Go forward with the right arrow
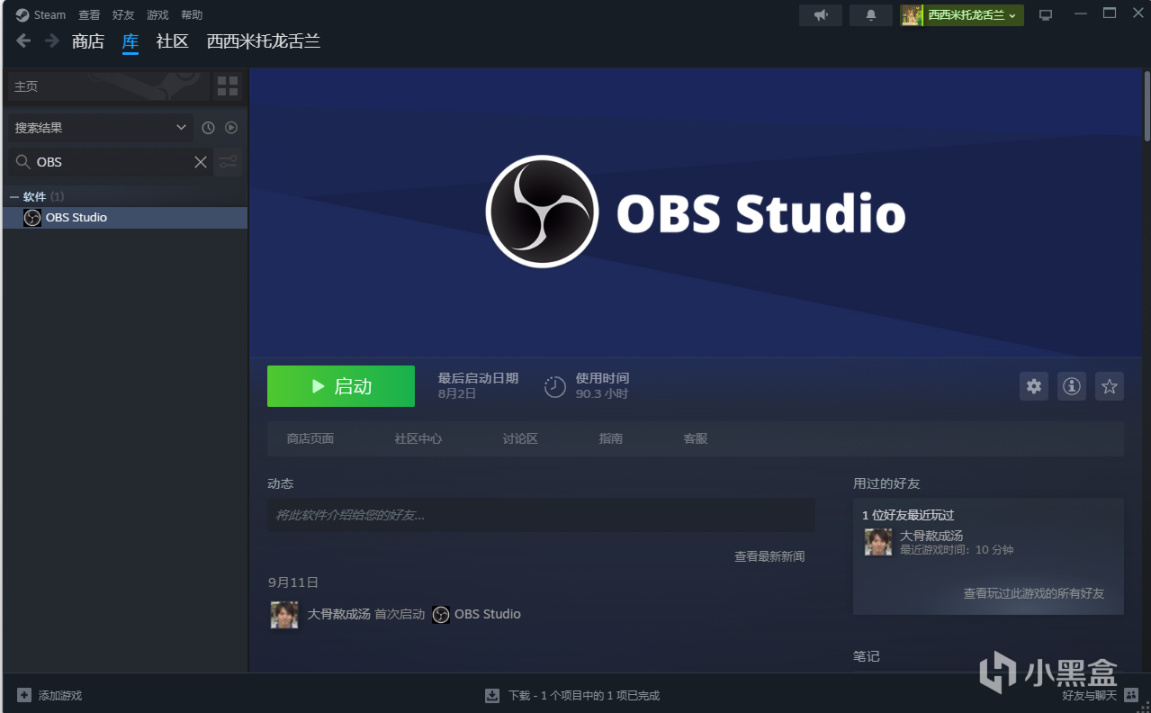 (x=51, y=41)
